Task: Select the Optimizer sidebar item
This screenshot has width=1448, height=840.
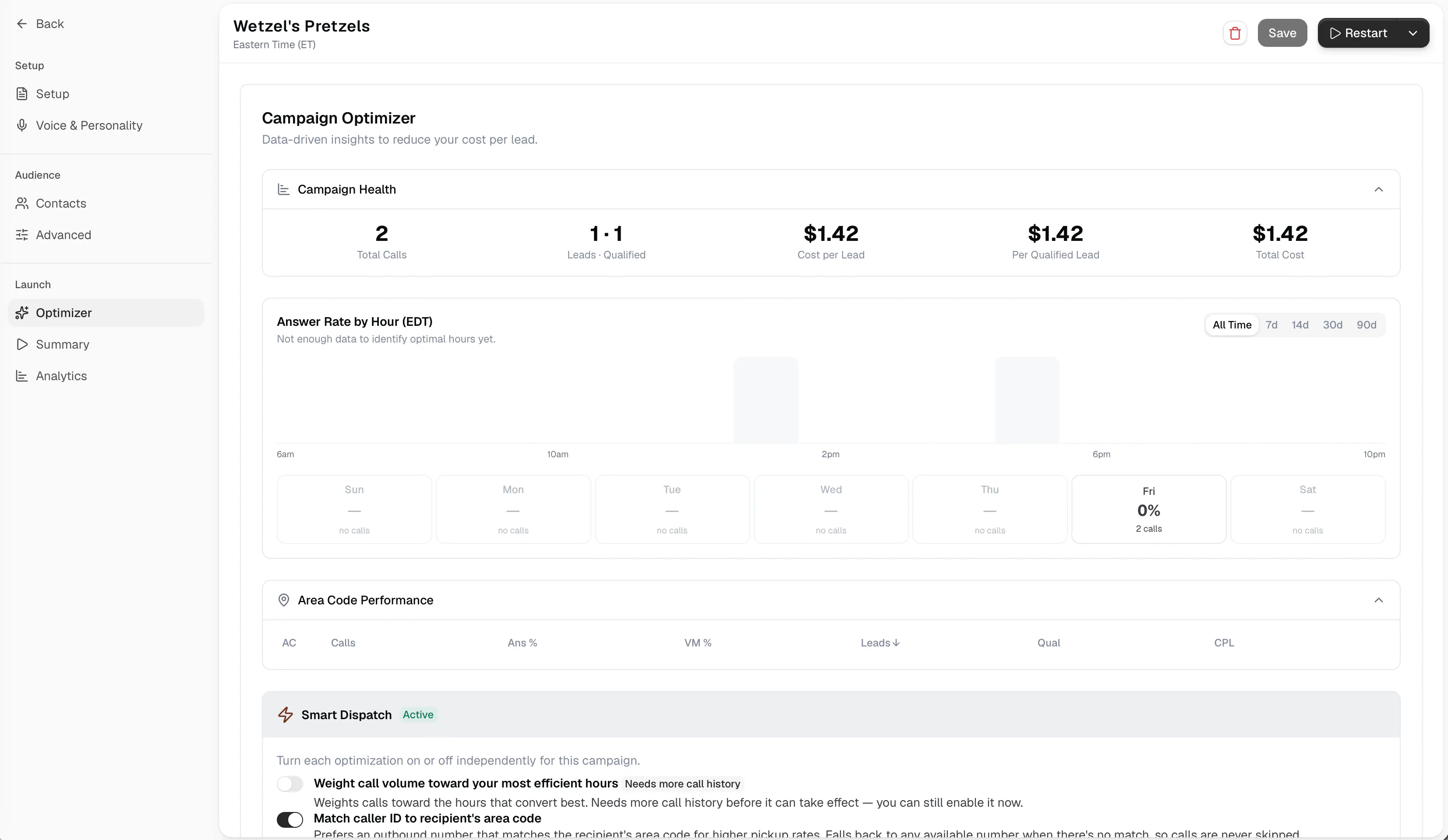Action: pyautogui.click(x=106, y=313)
